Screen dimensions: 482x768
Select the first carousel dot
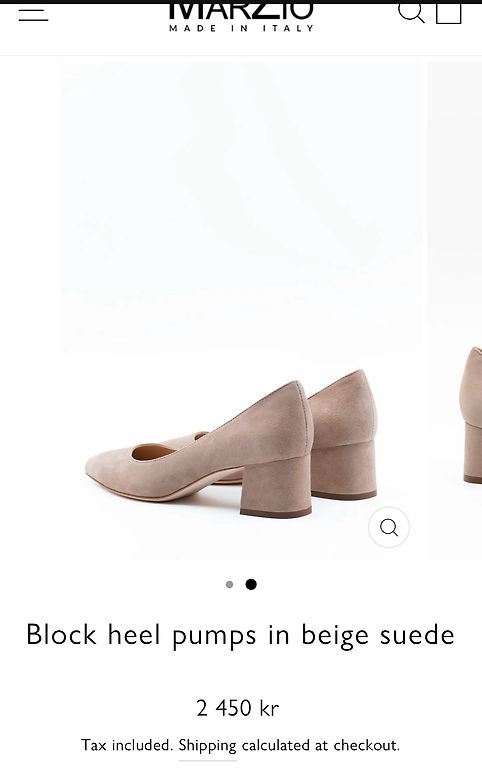[x=229, y=584]
